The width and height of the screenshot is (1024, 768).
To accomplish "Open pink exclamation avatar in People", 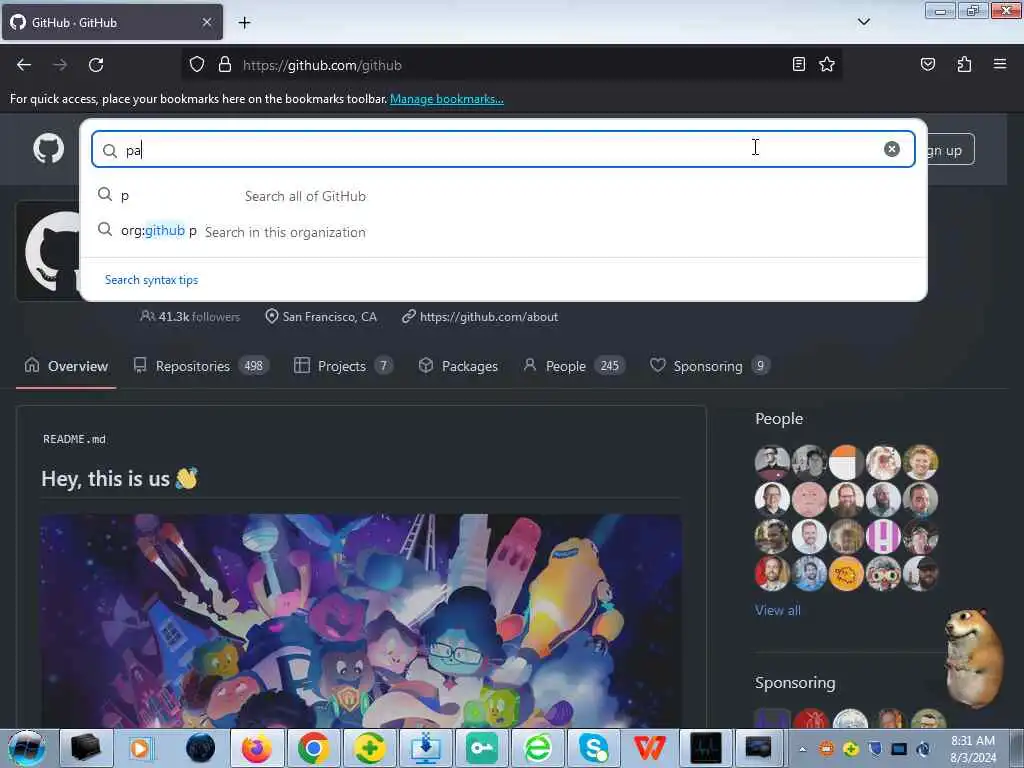I will (x=883, y=537).
